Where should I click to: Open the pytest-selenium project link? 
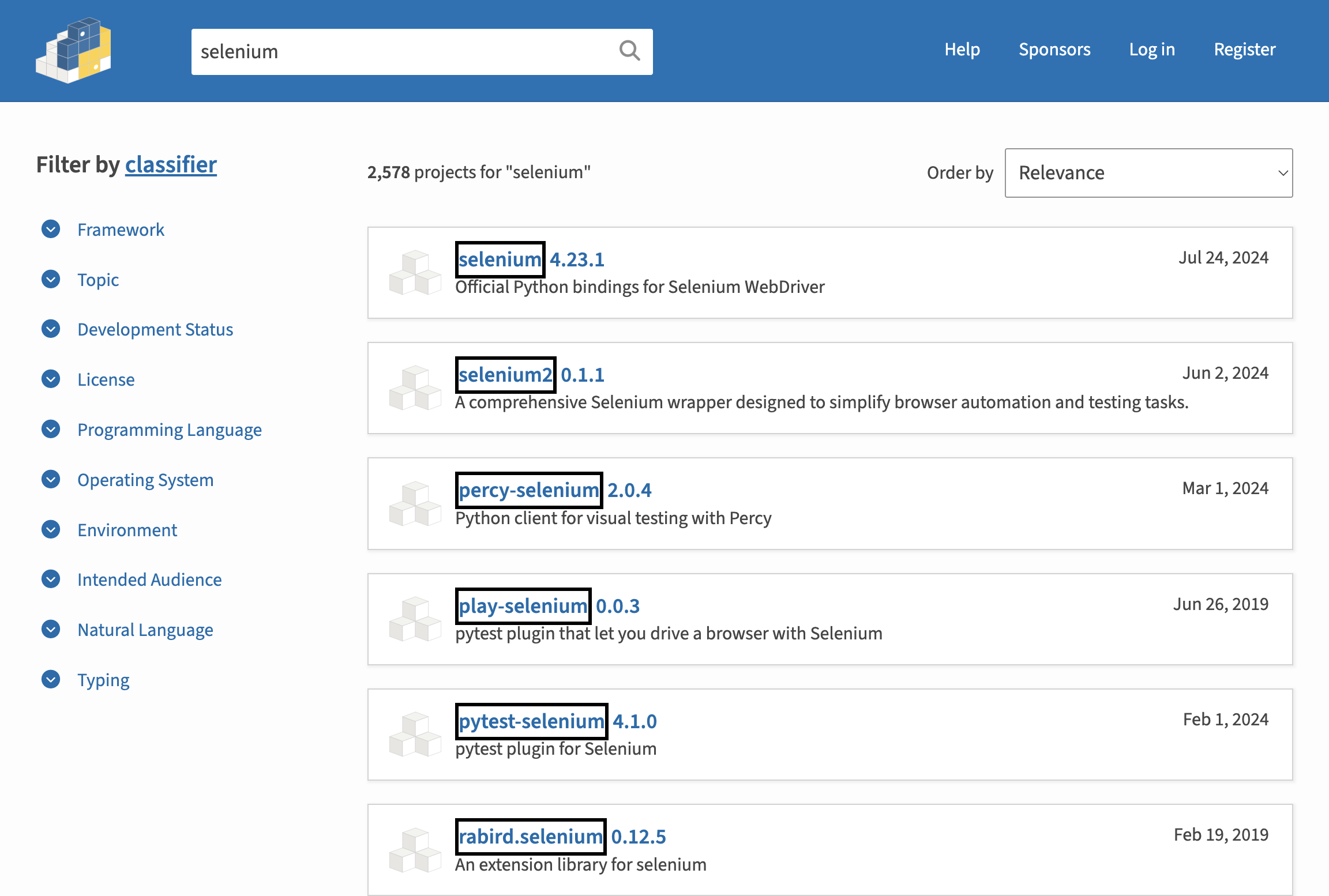pyautogui.click(x=531, y=721)
